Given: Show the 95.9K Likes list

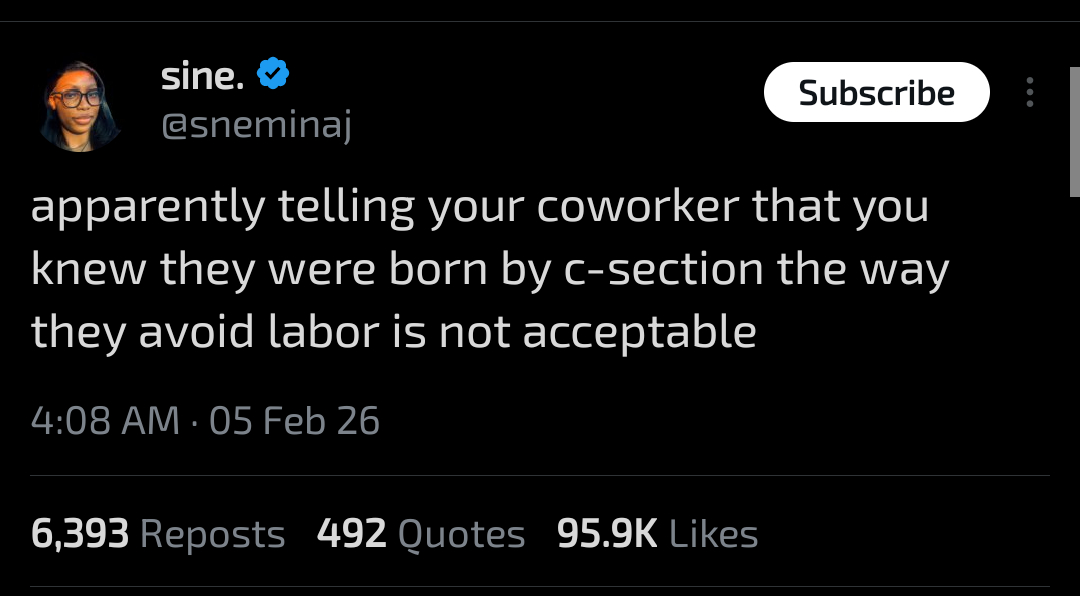Looking at the screenshot, I should click(x=657, y=534).
